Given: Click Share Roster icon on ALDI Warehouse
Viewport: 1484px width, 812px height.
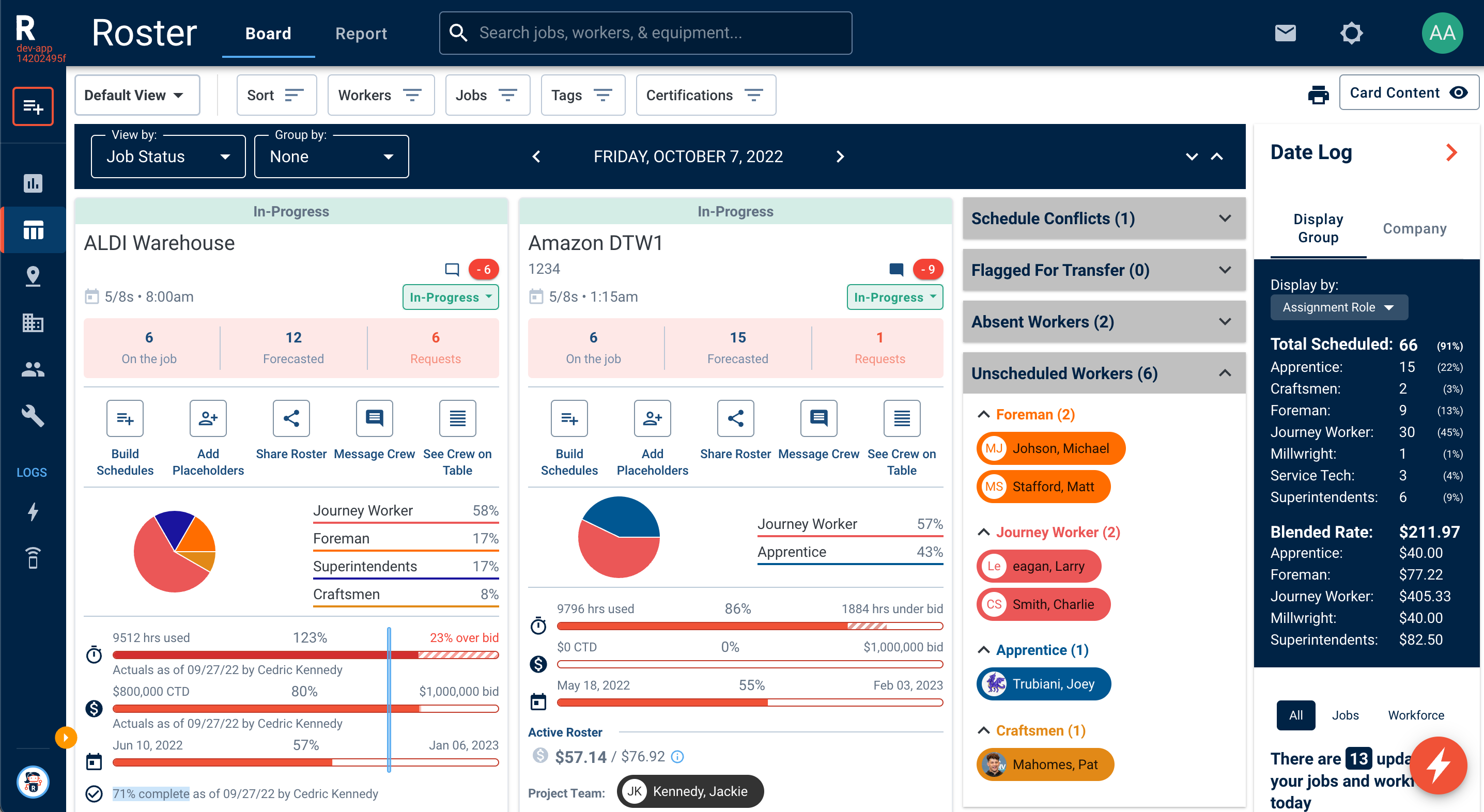Looking at the screenshot, I should (291, 419).
